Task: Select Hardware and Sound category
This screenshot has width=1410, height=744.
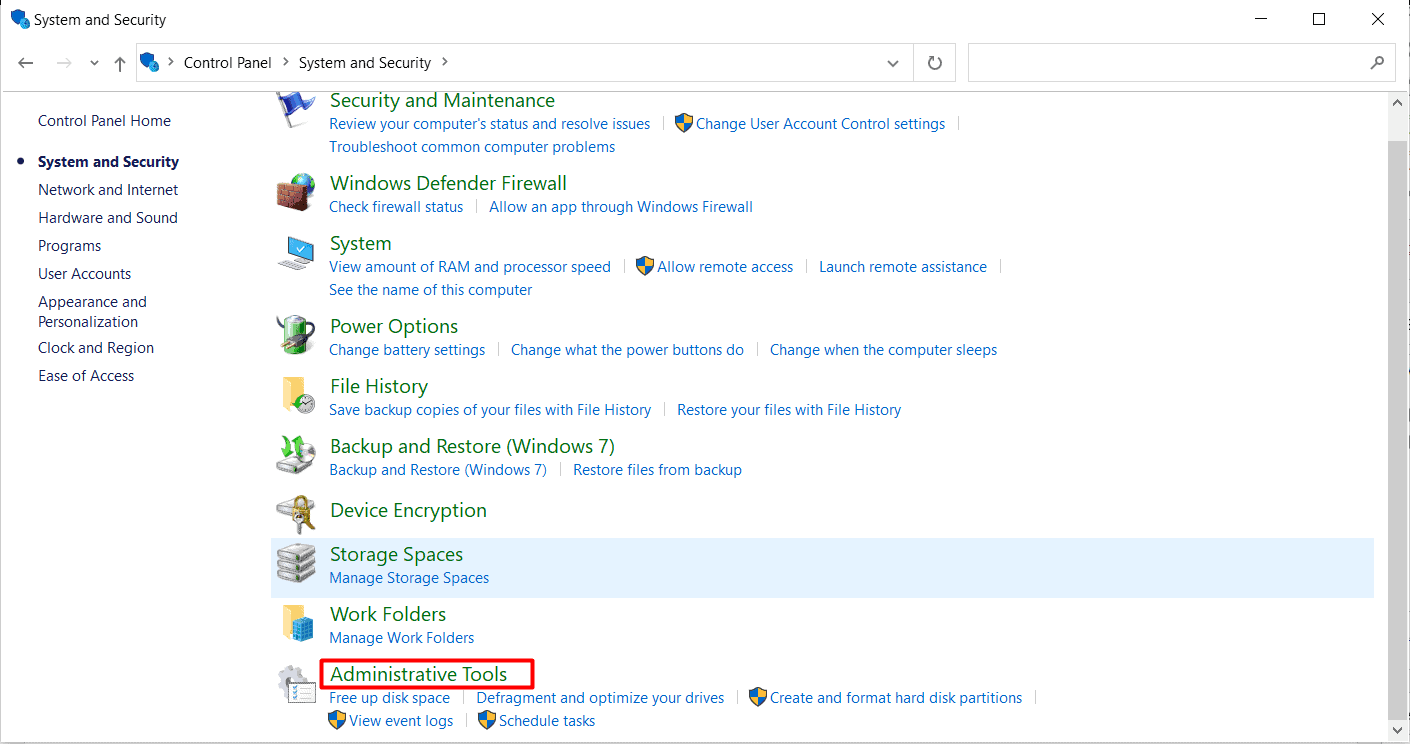Action: coord(108,218)
